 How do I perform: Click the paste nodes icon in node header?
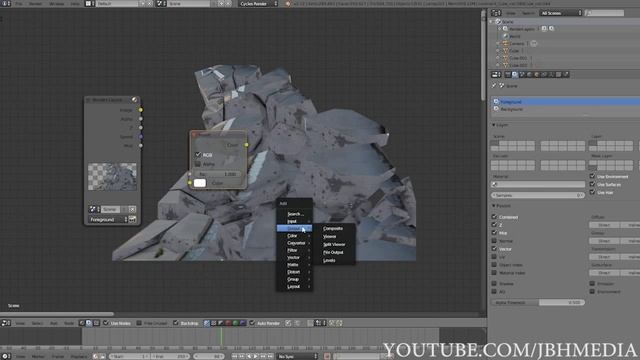[x=339, y=323]
